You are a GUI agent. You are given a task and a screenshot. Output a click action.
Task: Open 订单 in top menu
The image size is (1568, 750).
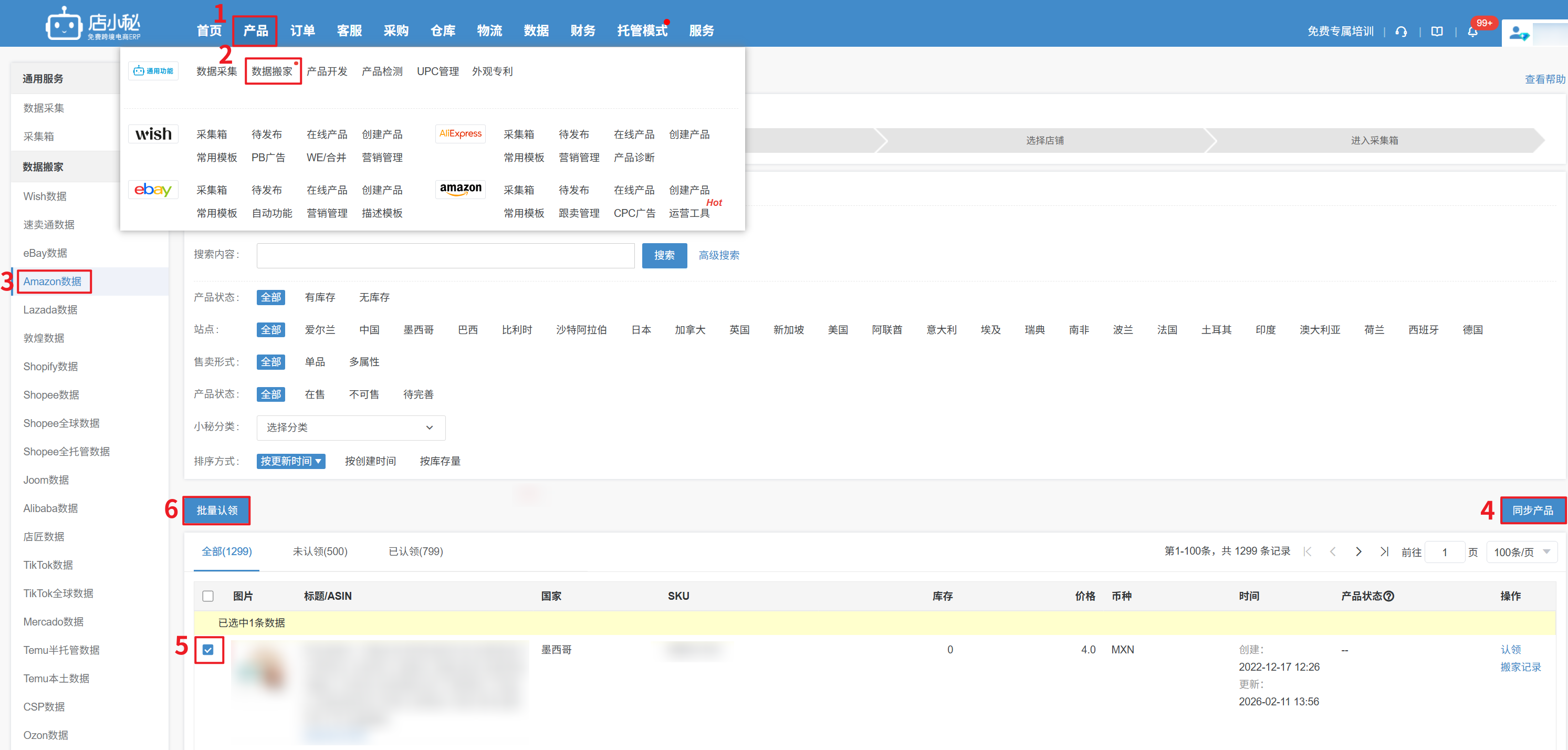tap(302, 30)
